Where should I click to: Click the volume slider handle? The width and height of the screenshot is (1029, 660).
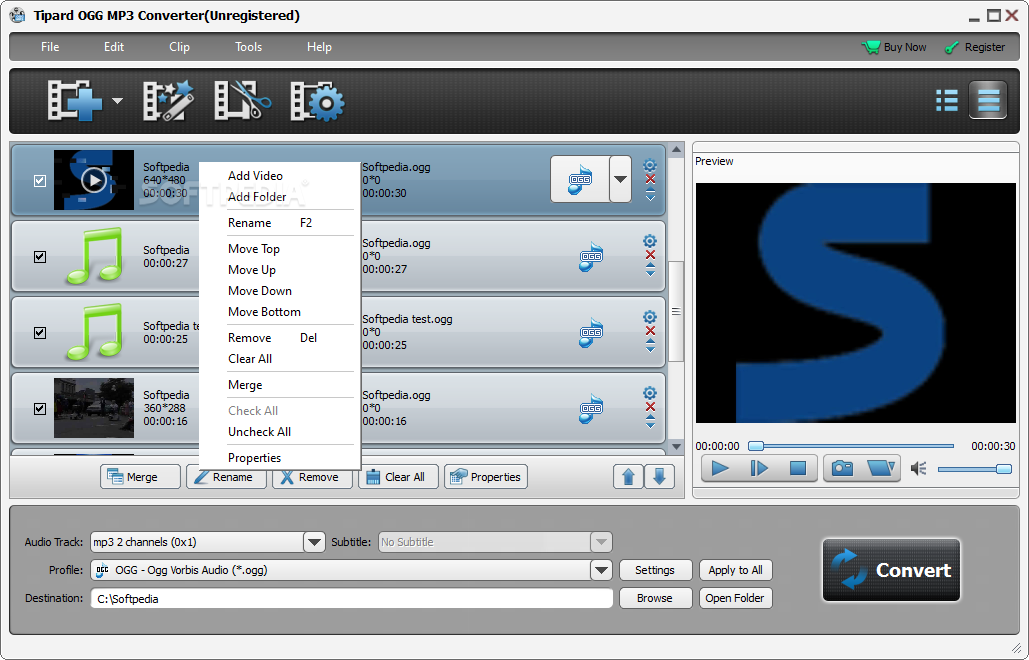1003,468
